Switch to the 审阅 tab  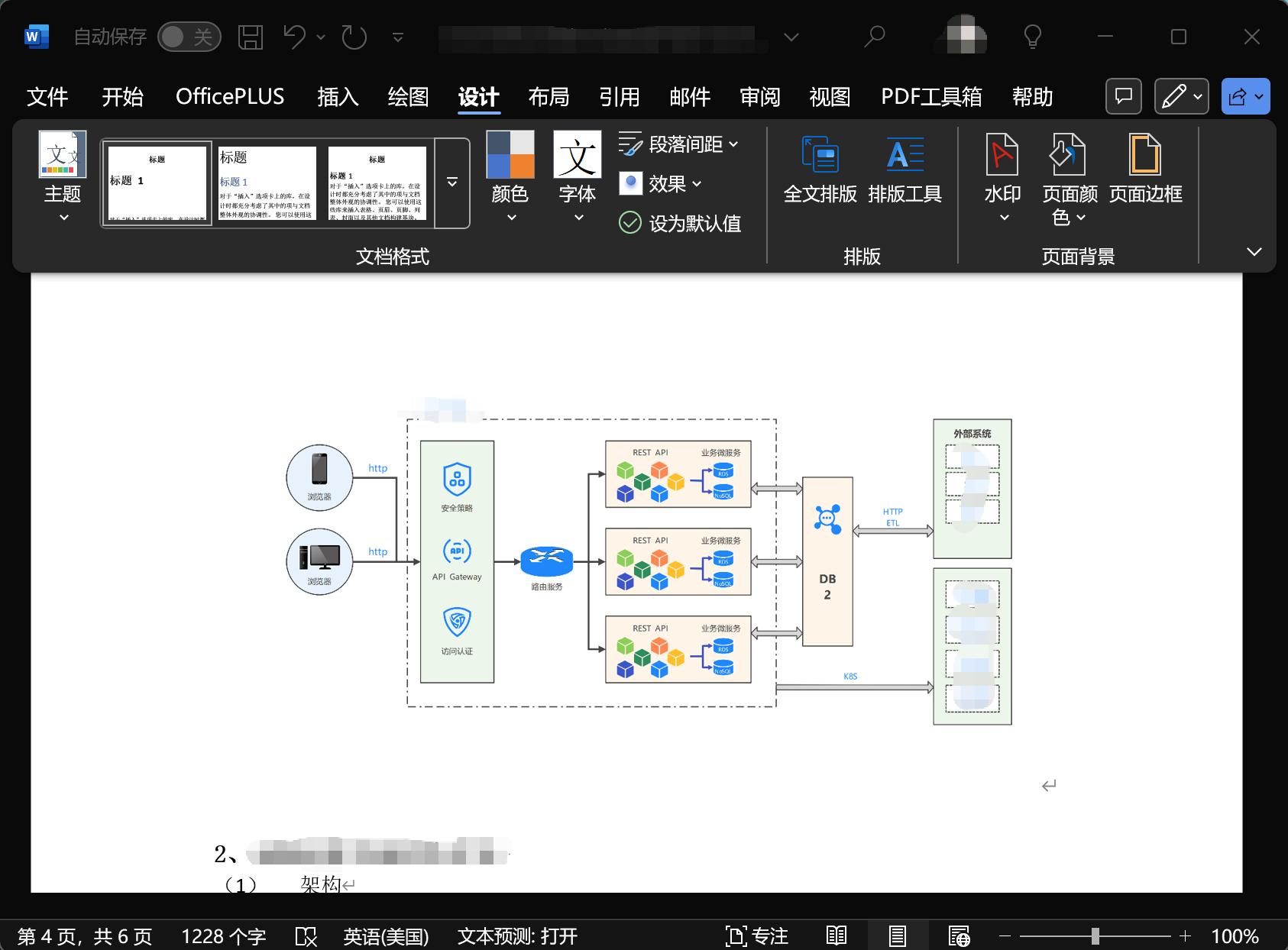[x=760, y=97]
